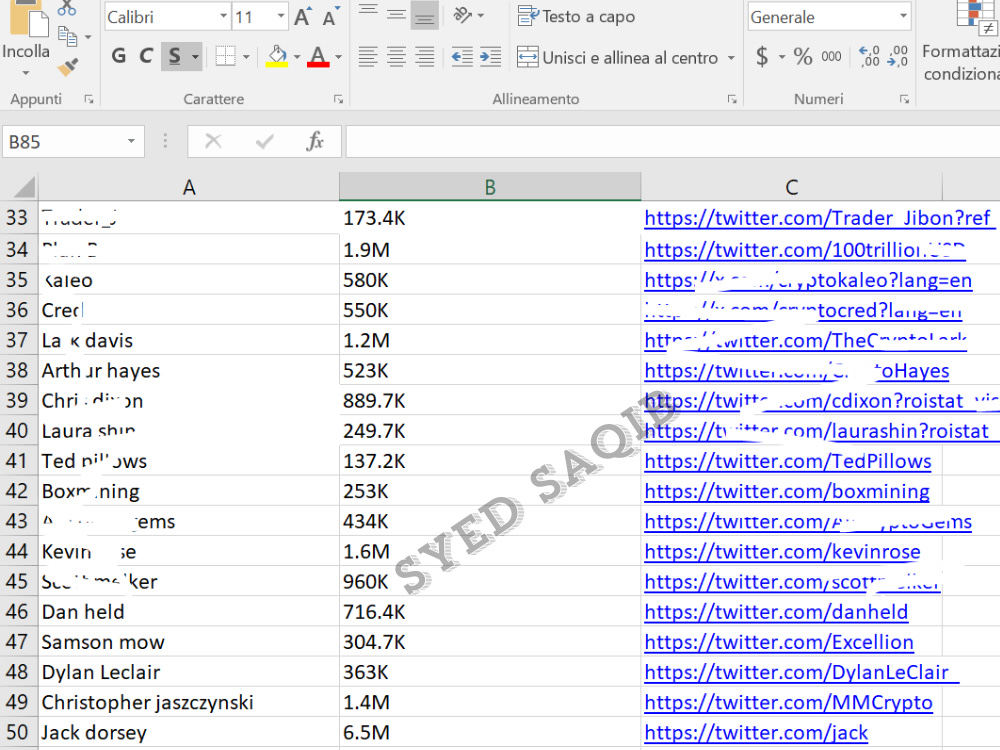This screenshot has height=750, width=1000.
Task: Increase decimal places
Action: (x=869, y=57)
